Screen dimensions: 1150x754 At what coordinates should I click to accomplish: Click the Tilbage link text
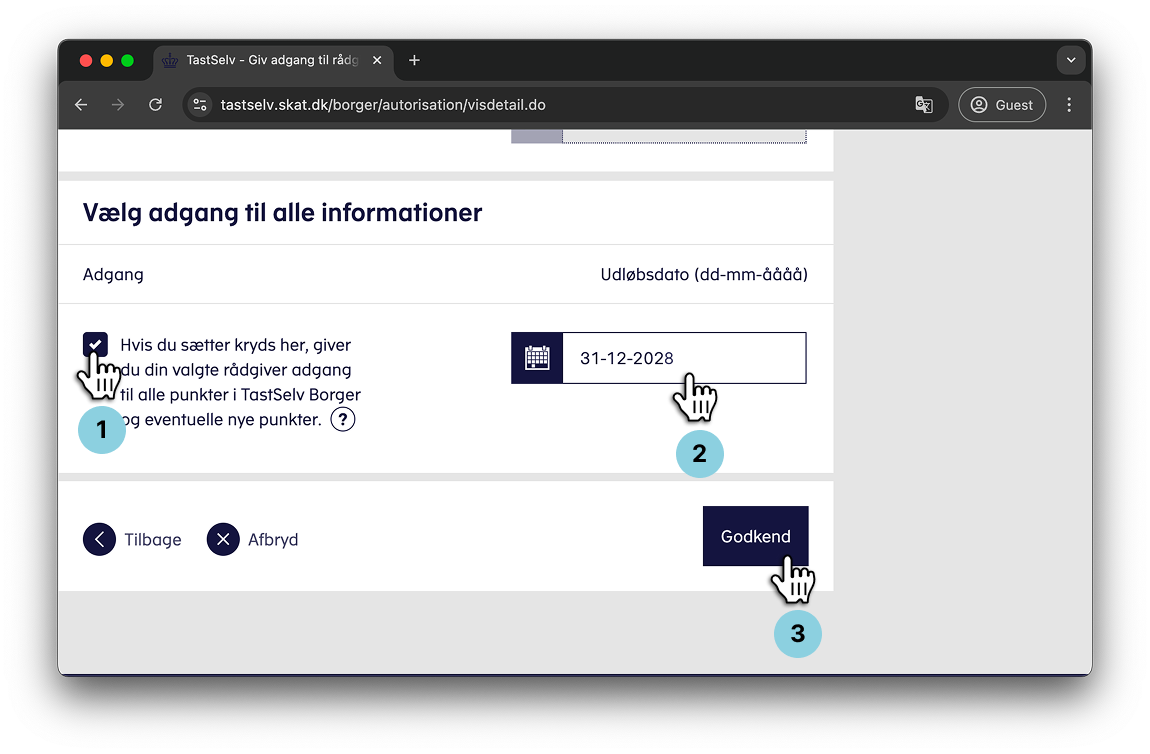[x=153, y=540]
